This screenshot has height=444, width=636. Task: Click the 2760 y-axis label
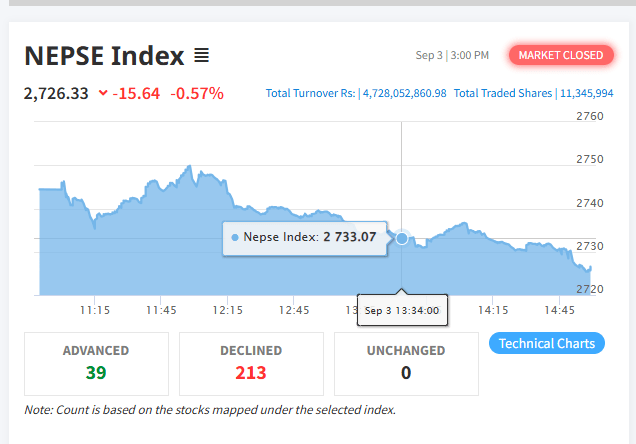point(590,116)
